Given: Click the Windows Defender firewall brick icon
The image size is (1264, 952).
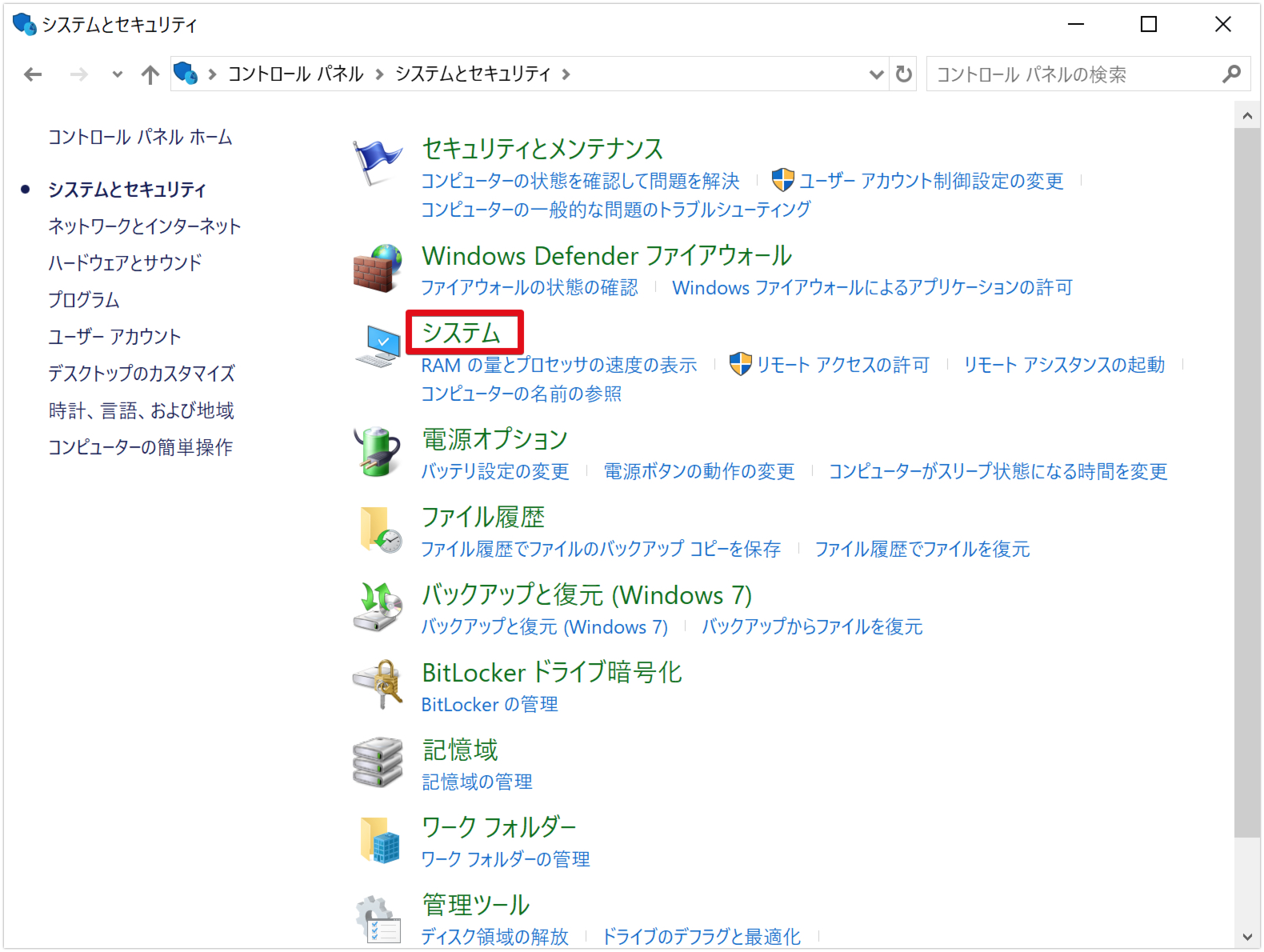Looking at the screenshot, I should click(378, 269).
